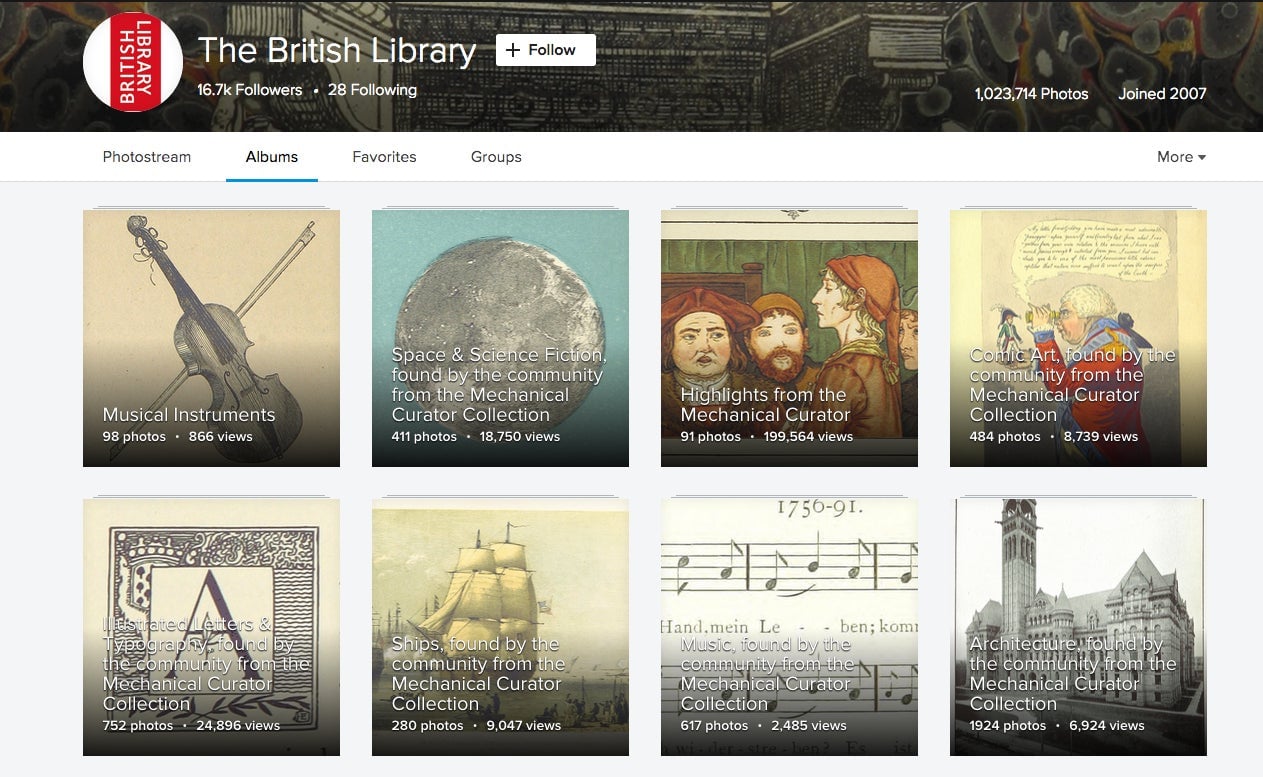Open the Space & Science Fiction album
Image resolution: width=1263 pixels, height=777 pixels.
[500, 338]
